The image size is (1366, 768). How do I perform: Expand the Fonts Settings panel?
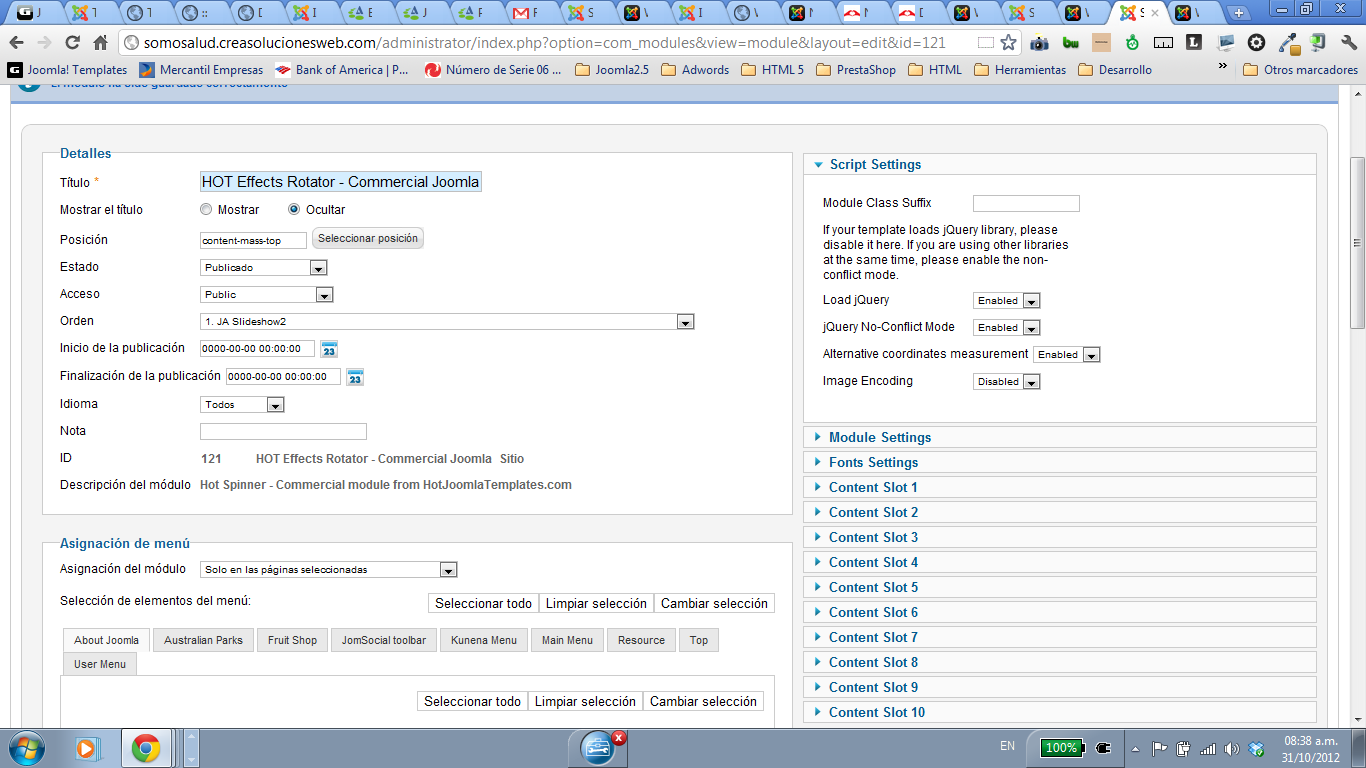[1060, 462]
